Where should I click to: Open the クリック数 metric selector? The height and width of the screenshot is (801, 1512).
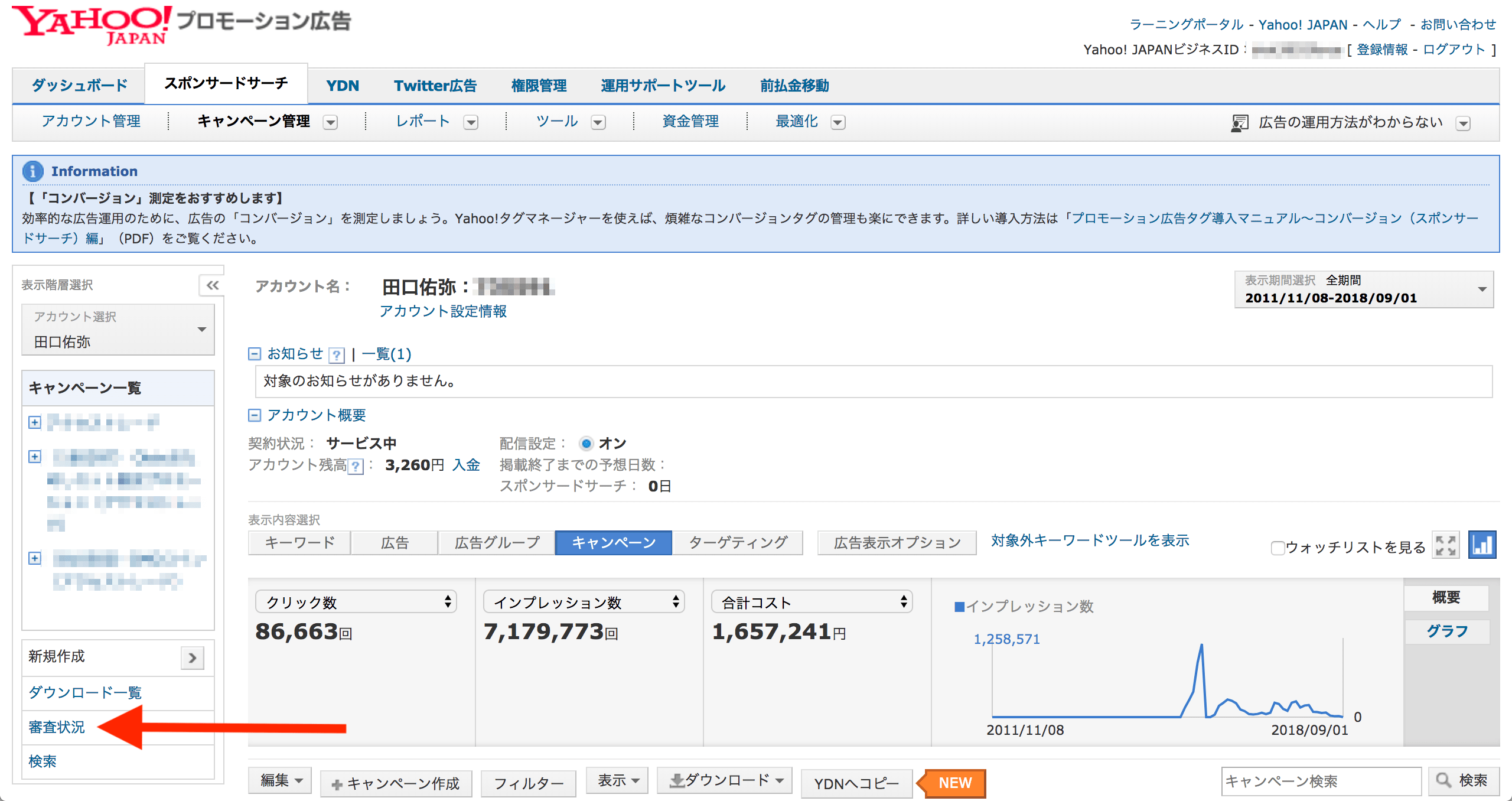356,602
